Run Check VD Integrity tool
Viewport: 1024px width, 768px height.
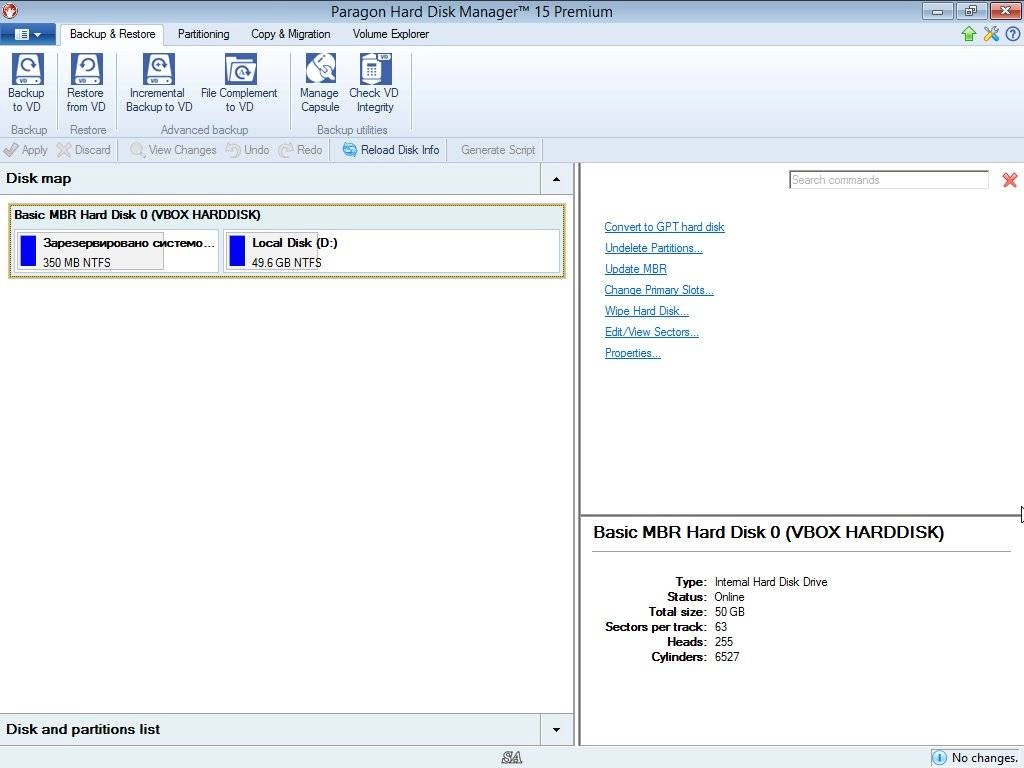point(374,83)
